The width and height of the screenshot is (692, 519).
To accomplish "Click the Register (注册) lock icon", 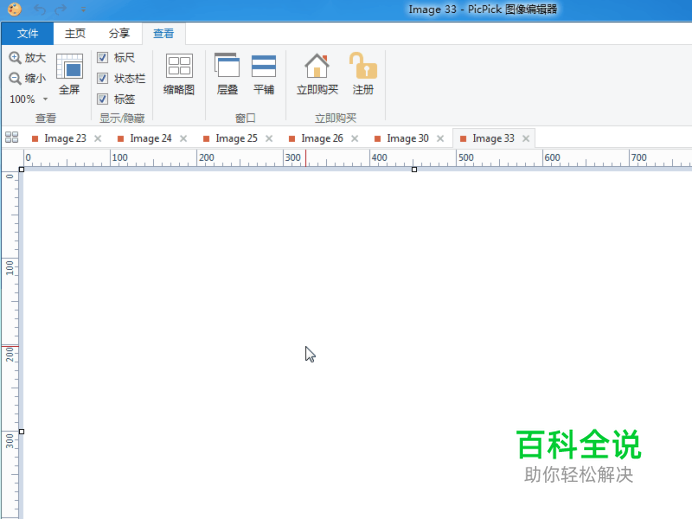I will coord(363,65).
